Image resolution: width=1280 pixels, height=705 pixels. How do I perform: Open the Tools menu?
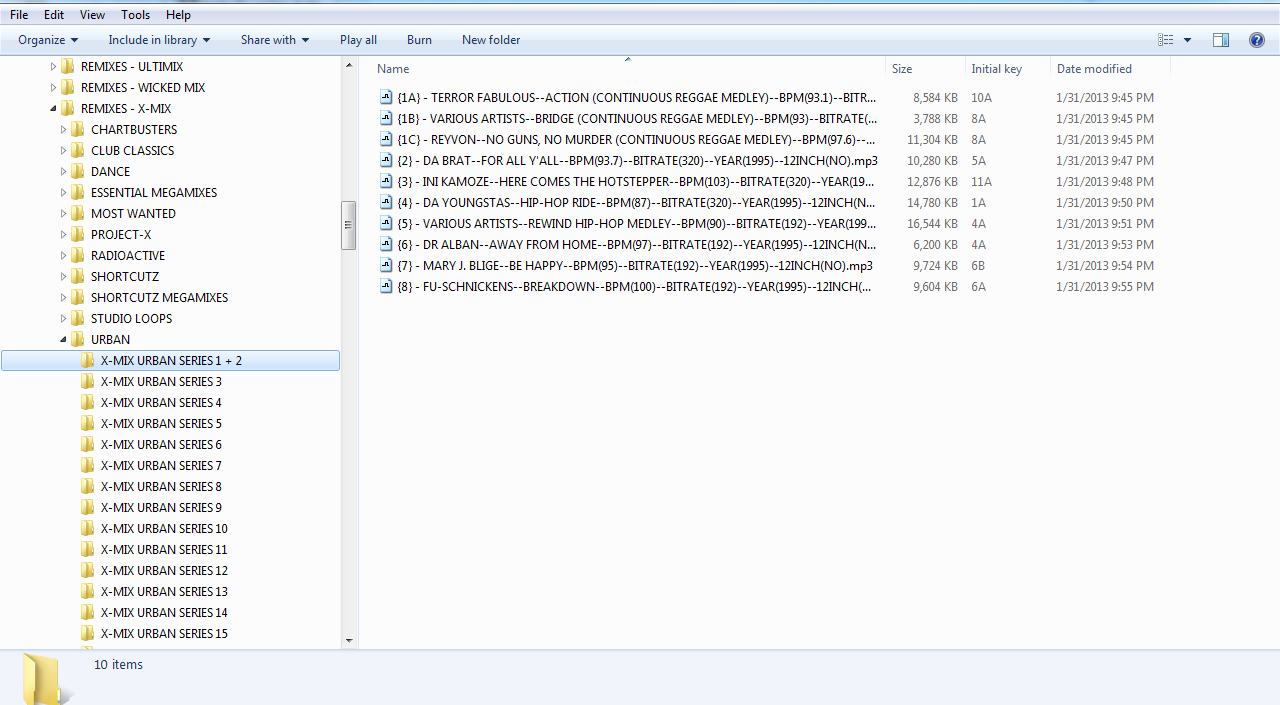[x=135, y=15]
